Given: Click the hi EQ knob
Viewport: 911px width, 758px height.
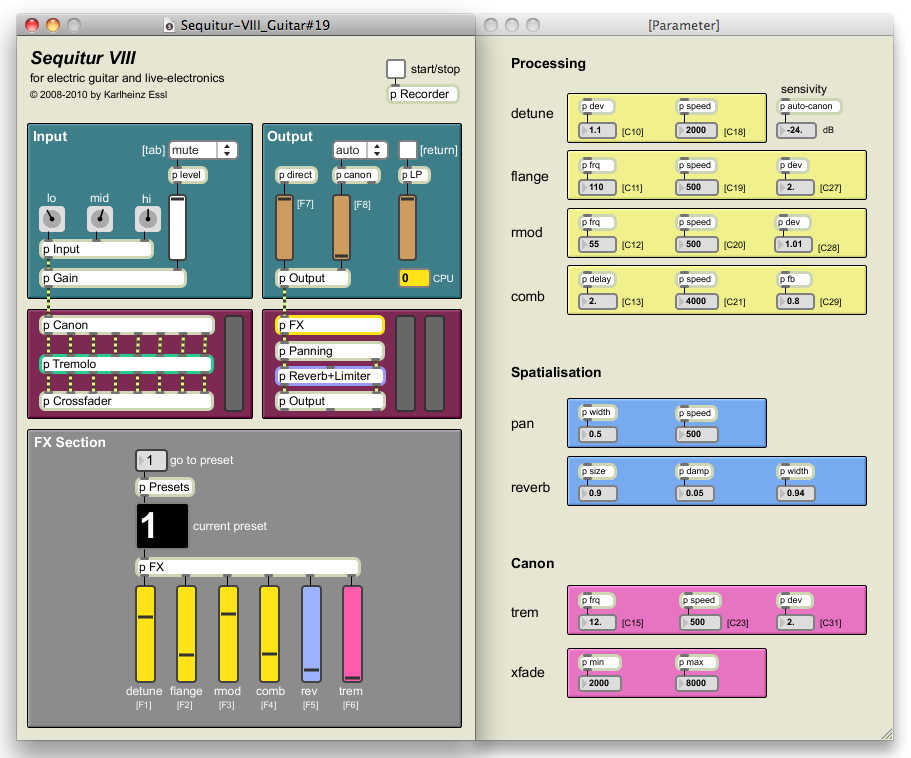Looking at the screenshot, I should (x=148, y=219).
